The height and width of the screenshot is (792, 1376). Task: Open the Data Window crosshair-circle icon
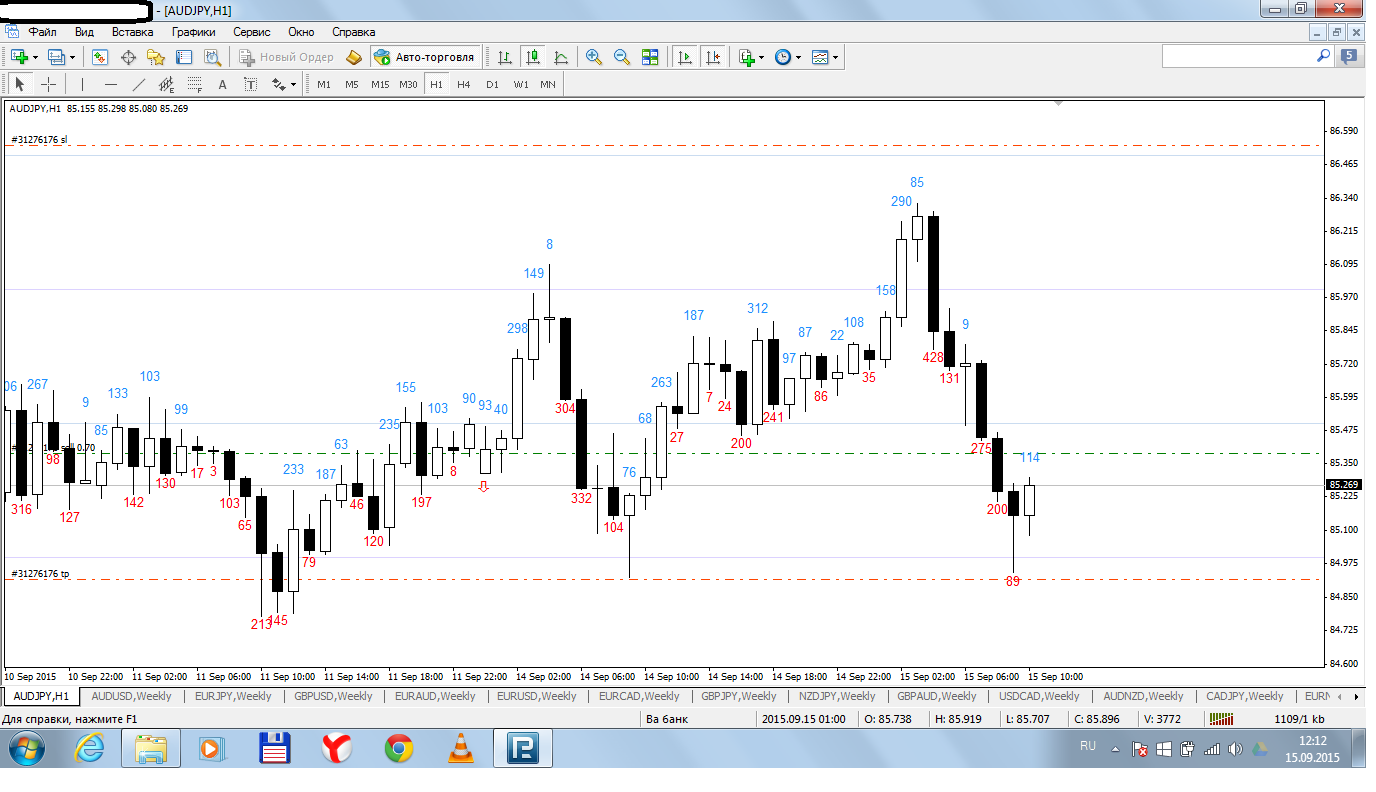tap(128, 57)
